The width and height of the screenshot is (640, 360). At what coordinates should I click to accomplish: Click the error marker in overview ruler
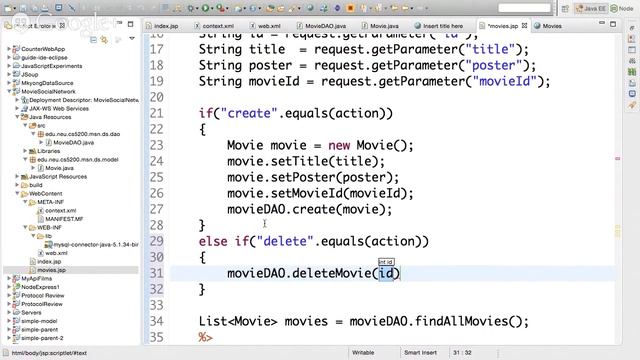[618, 158]
